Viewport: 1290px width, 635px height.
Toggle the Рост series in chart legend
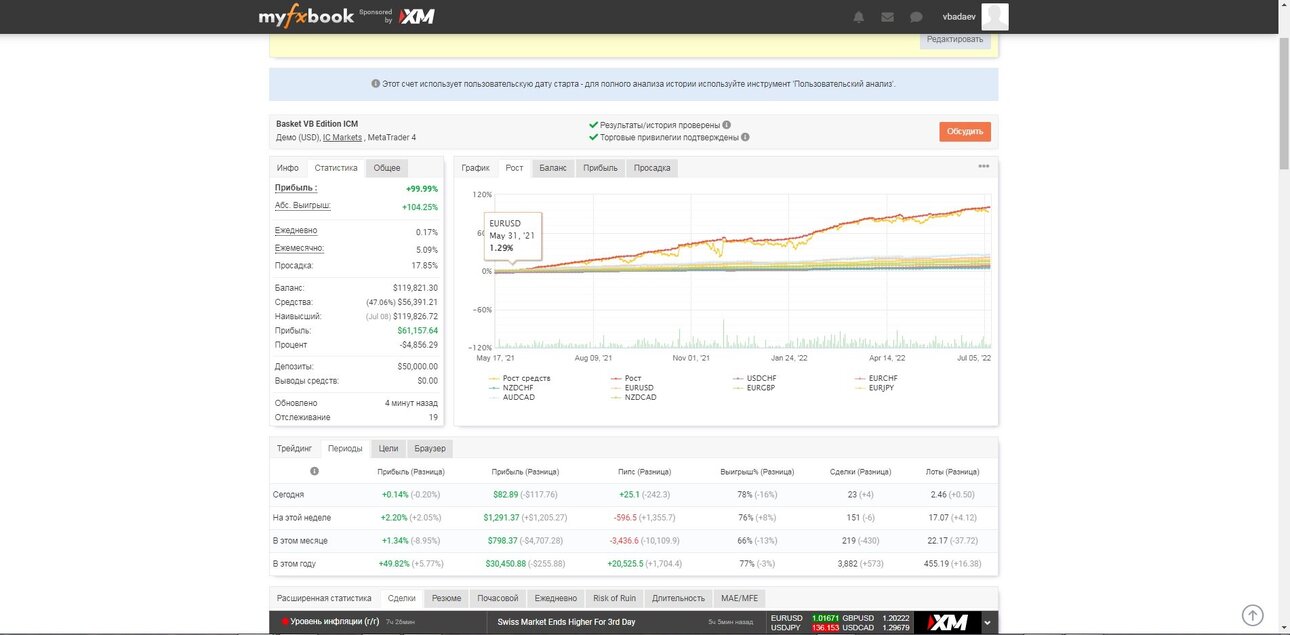(x=625, y=378)
